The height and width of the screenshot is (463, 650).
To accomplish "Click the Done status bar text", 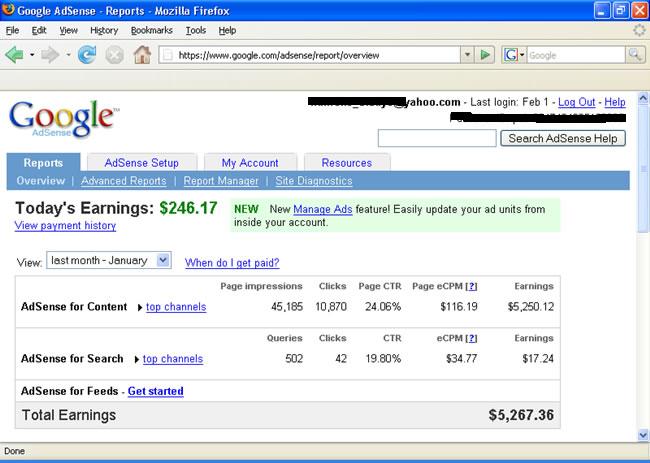I will point(15,451).
